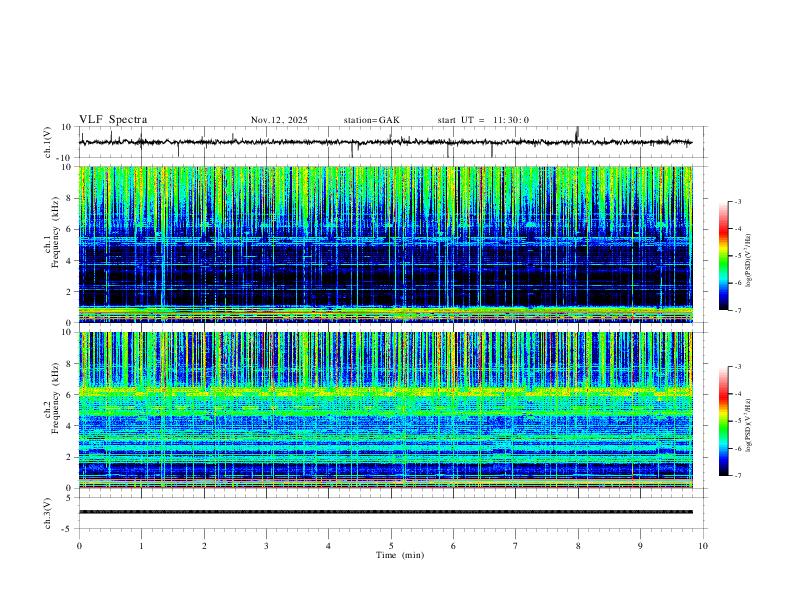Click the ch.3 voltage flat trace line

click(x=386, y=512)
